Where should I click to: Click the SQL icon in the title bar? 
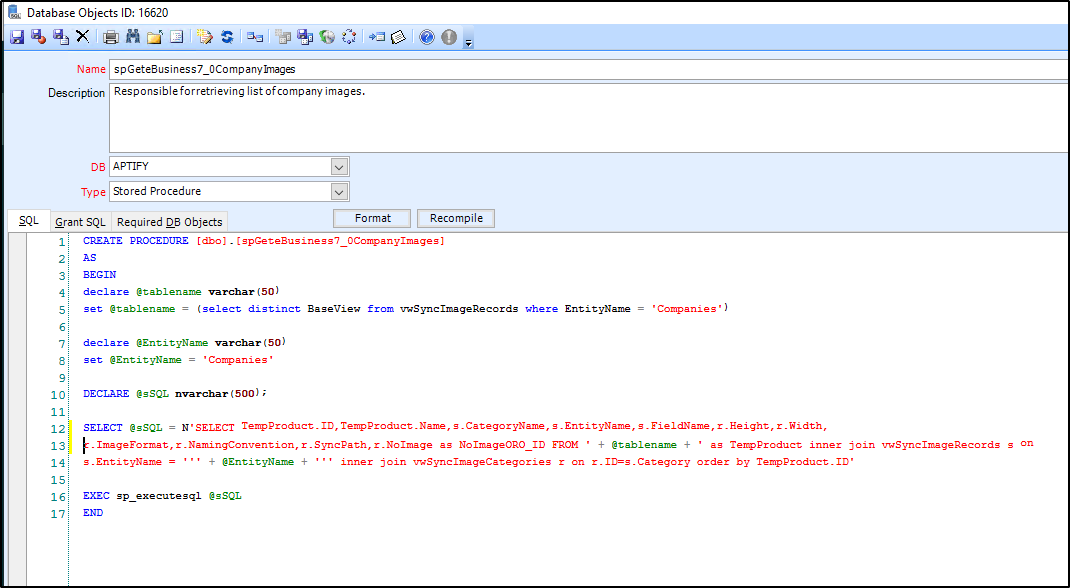coord(13,12)
